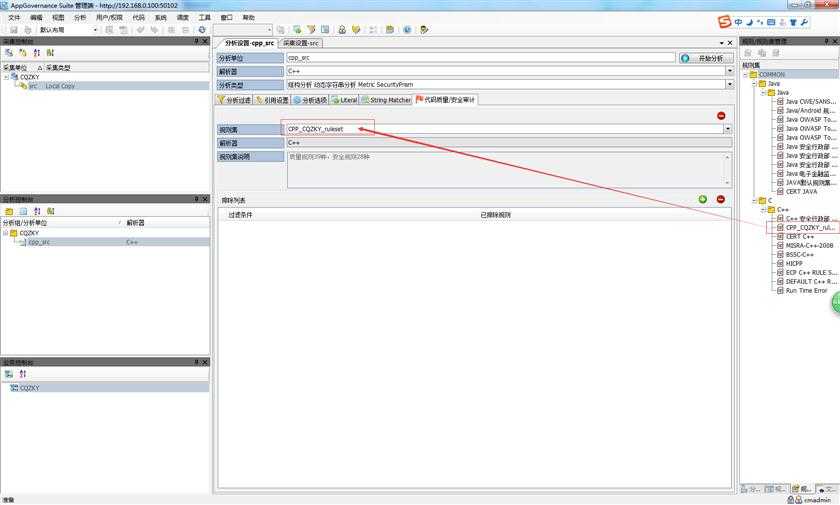Click the 开始分析 start analysis button

click(x=706, y=58)
